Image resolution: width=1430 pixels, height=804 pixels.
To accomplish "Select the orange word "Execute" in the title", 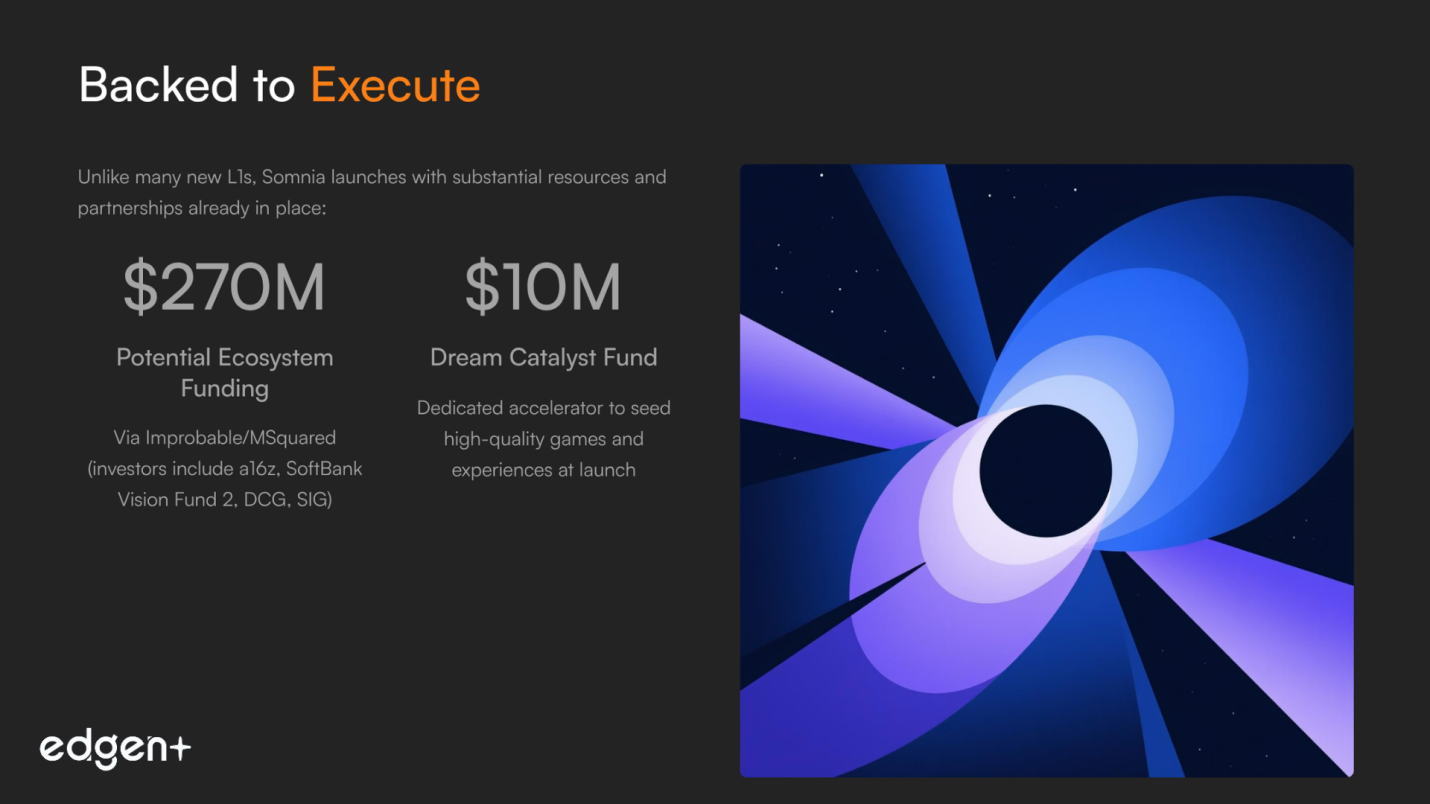I will (395, 85).
